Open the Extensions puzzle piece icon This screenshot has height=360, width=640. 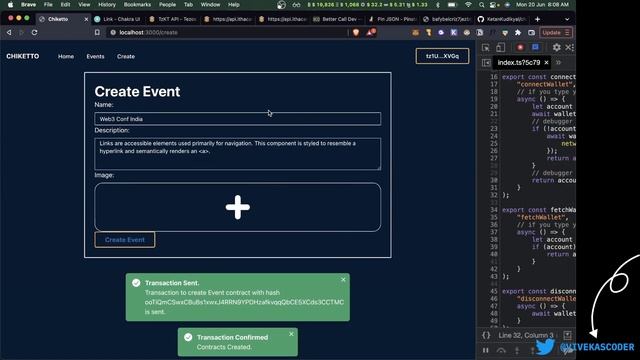[x=518, y=32]
